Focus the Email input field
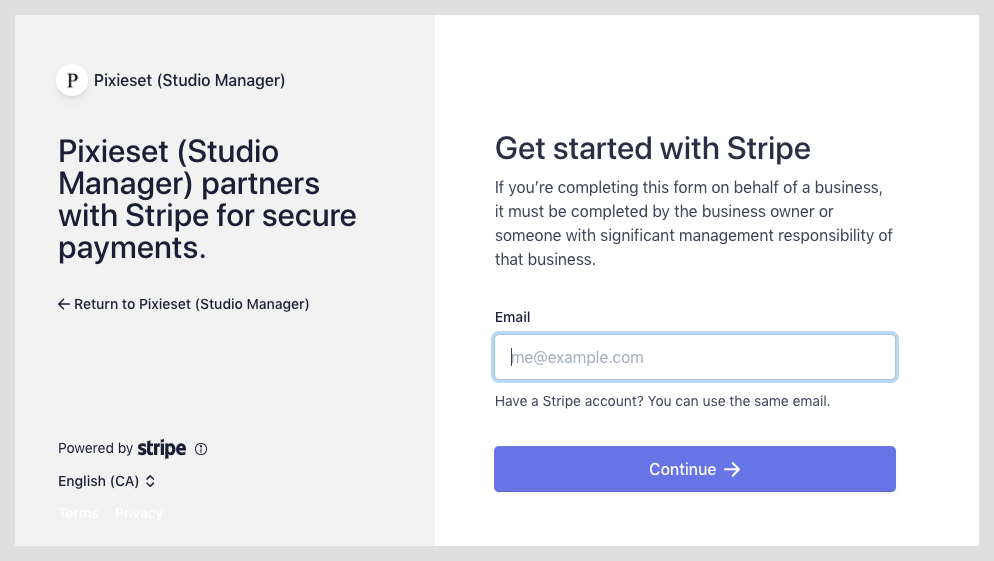The image size is (994, 561). [695, 357]
